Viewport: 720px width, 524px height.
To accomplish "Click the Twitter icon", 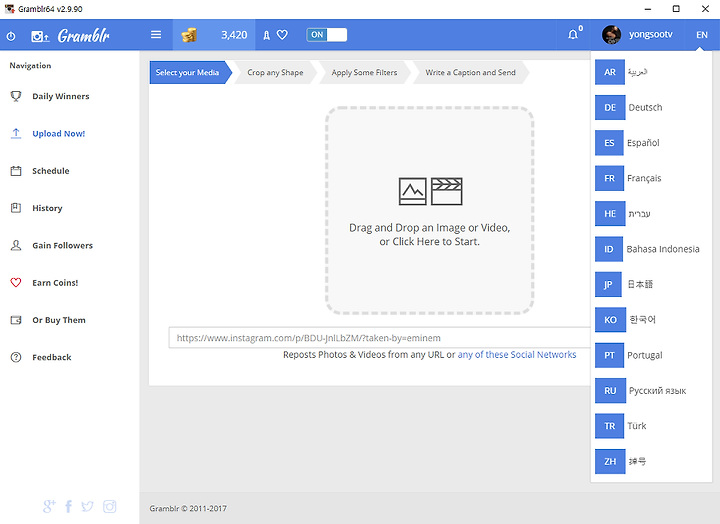I will (87, 506).
